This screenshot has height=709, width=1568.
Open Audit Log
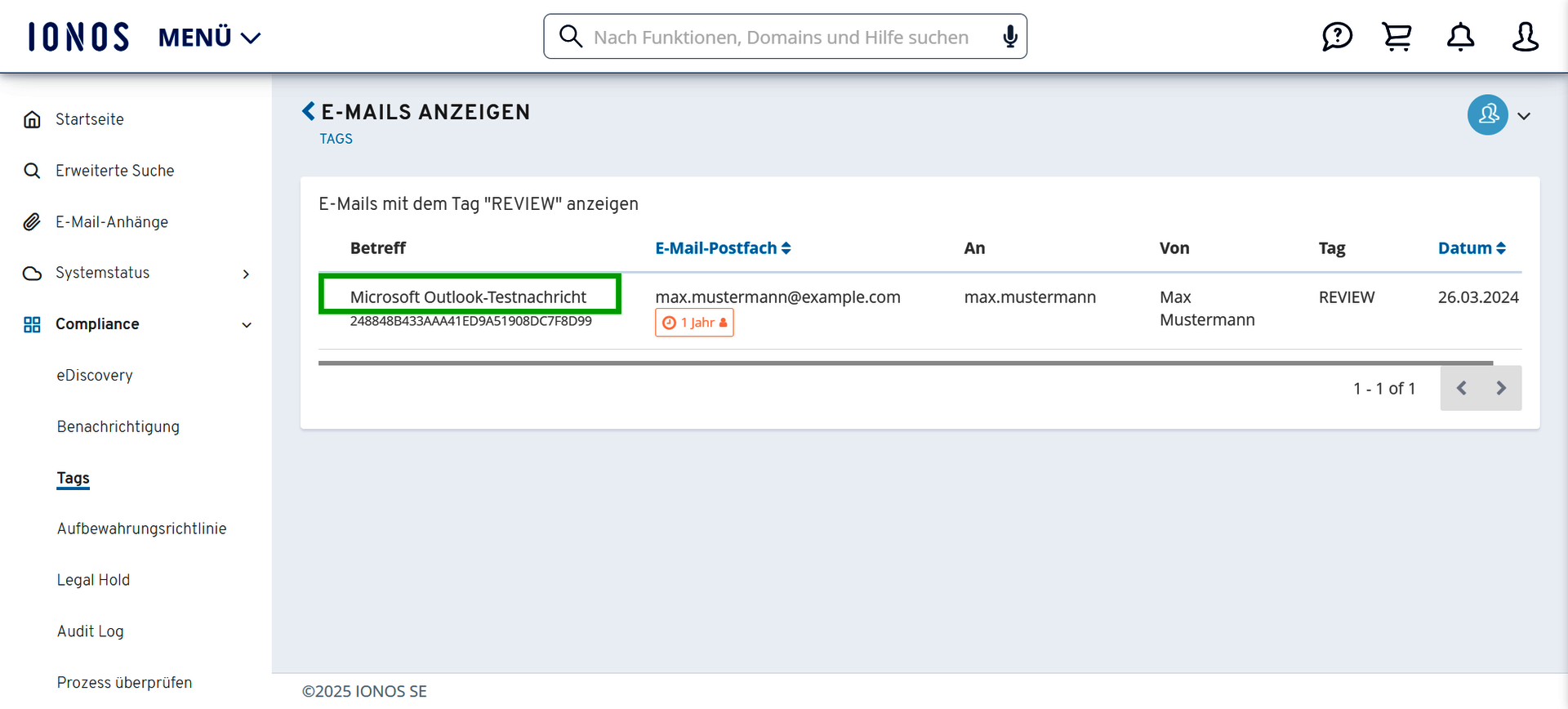[x=91, y=631]
